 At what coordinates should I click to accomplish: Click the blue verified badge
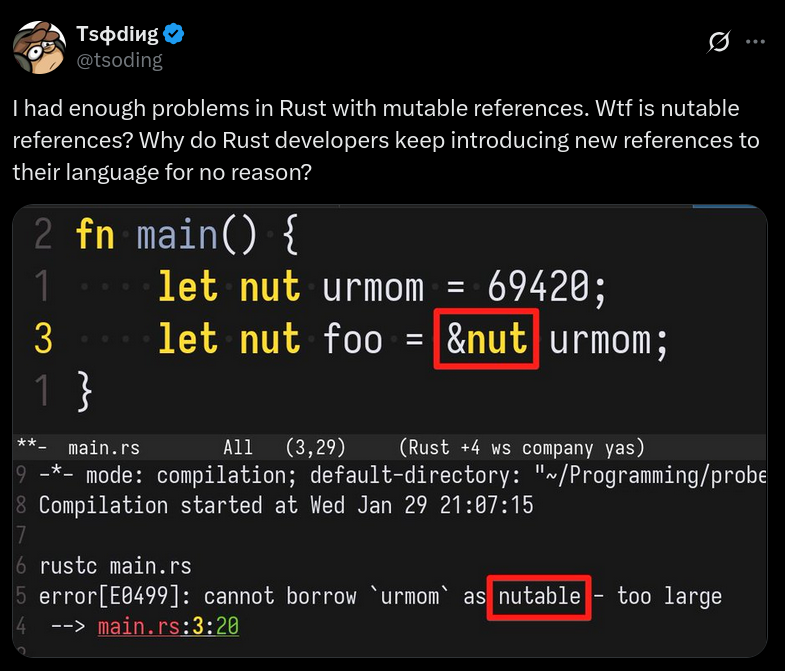pyautogui.click(x=174, y=34)
